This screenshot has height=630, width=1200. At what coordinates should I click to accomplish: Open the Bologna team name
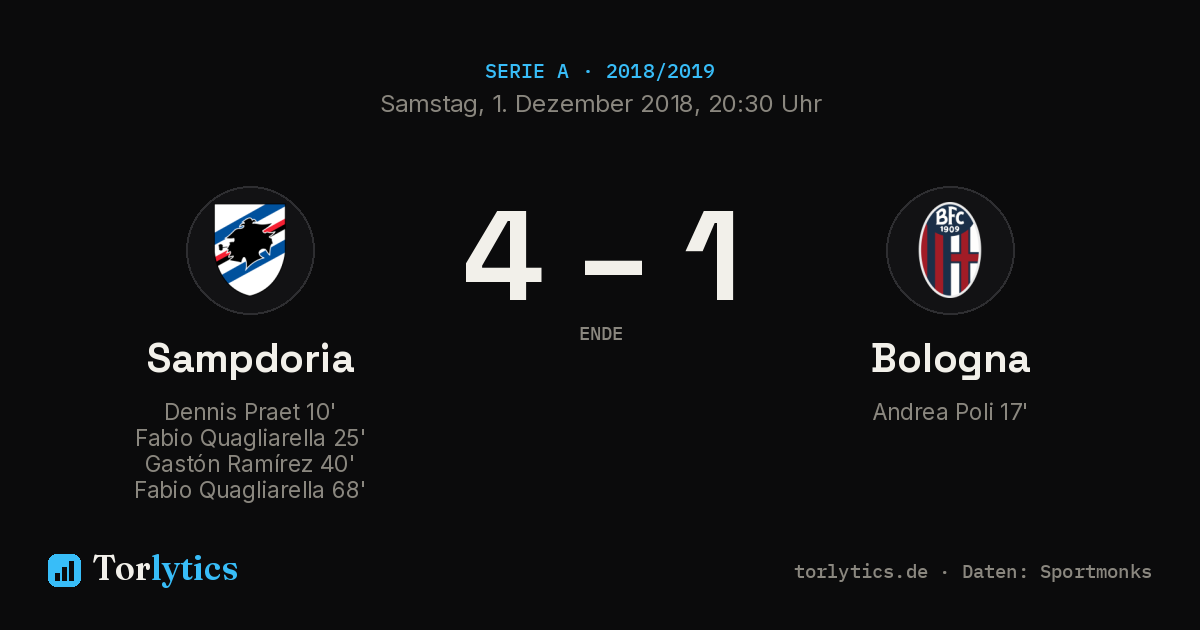coord(950,358)
